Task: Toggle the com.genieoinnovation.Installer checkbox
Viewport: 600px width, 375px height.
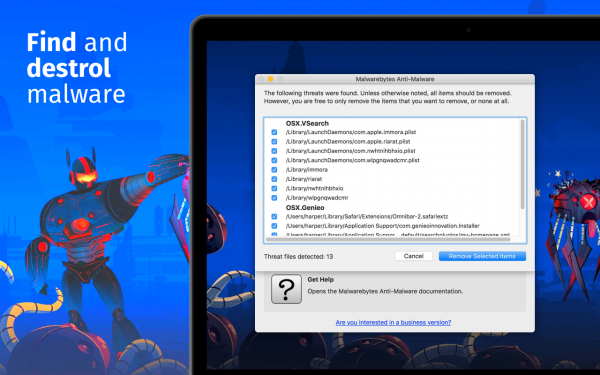Action: tap(274, 226)
